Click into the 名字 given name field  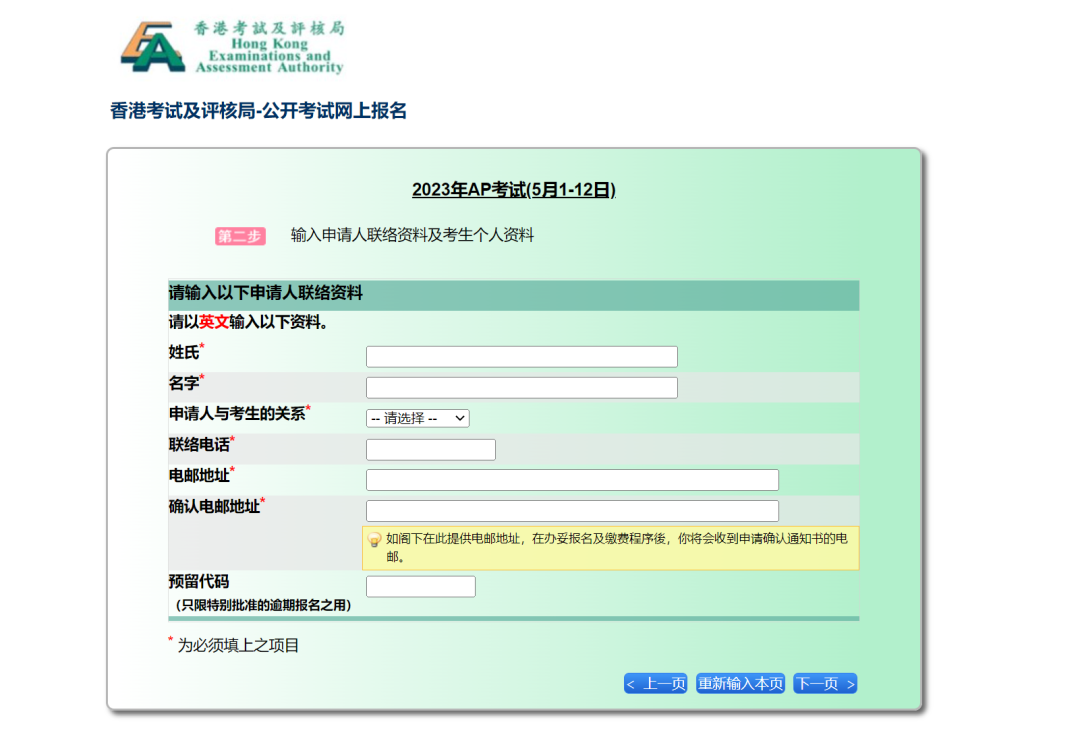[521, 388]
